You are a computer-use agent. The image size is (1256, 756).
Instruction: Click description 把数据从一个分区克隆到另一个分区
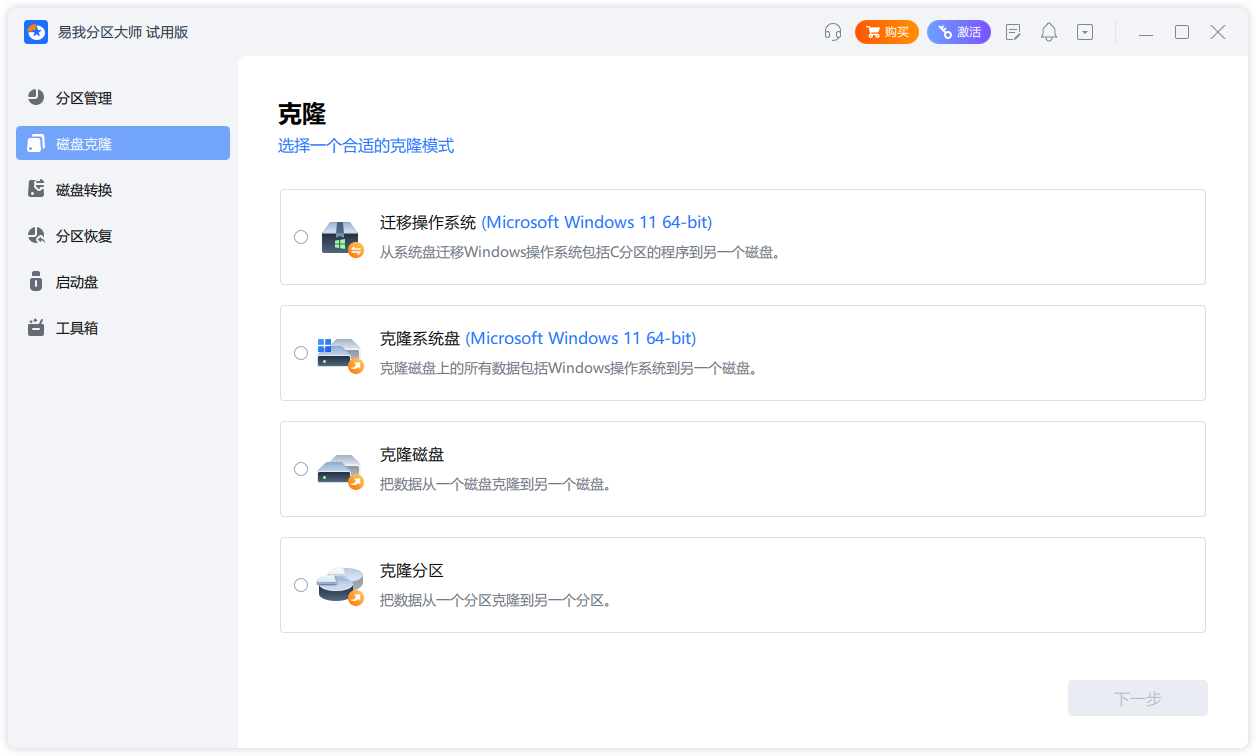495,600
